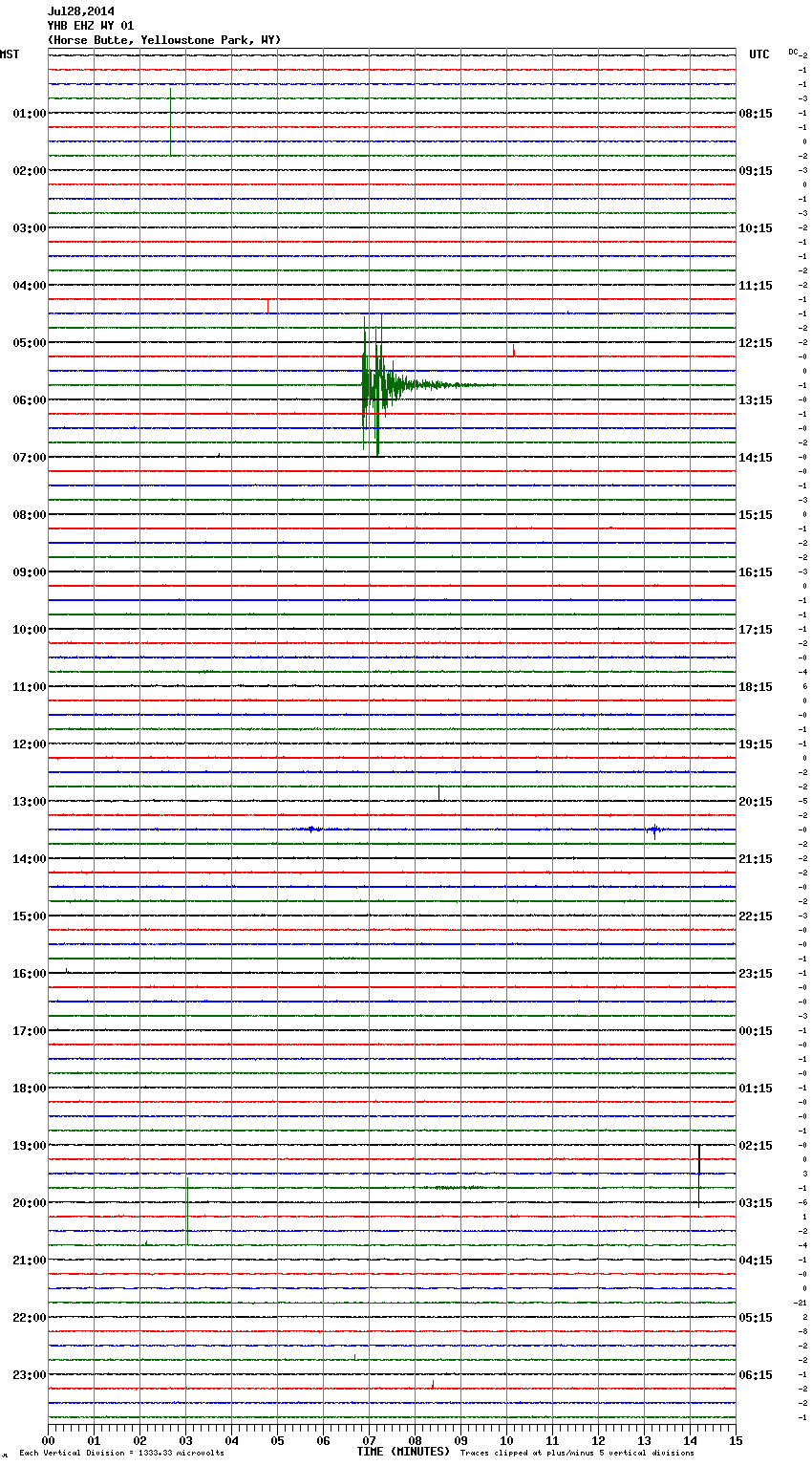Click minute 15 on the bottom axis

[736, 1441]
